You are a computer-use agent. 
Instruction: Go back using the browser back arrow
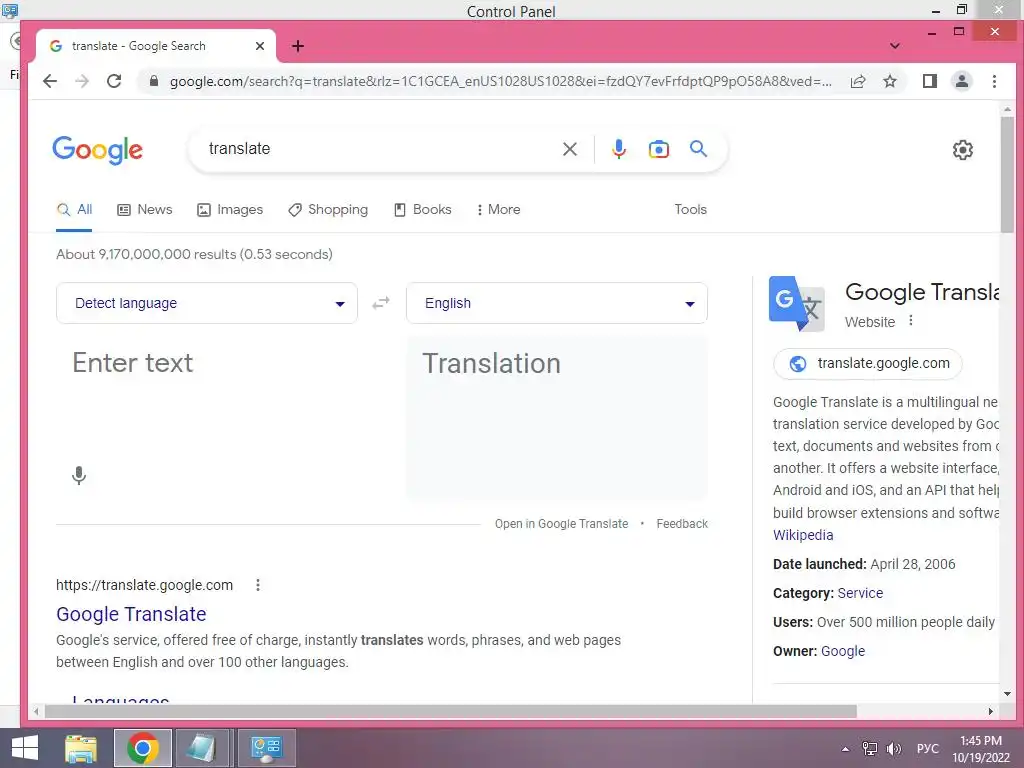click(x=50, y=81)
